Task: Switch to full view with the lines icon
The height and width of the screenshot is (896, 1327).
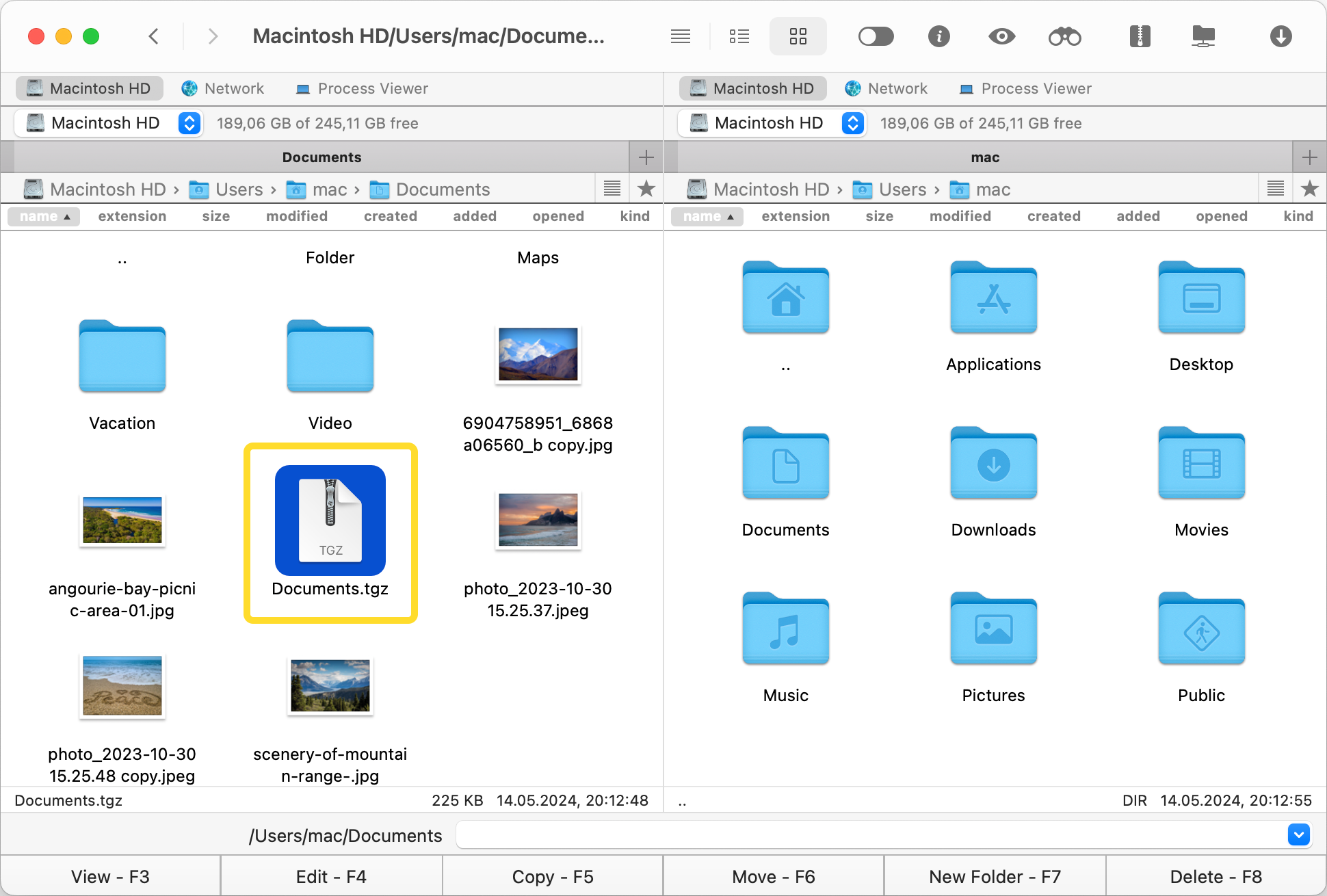Action: coord(681,36)
